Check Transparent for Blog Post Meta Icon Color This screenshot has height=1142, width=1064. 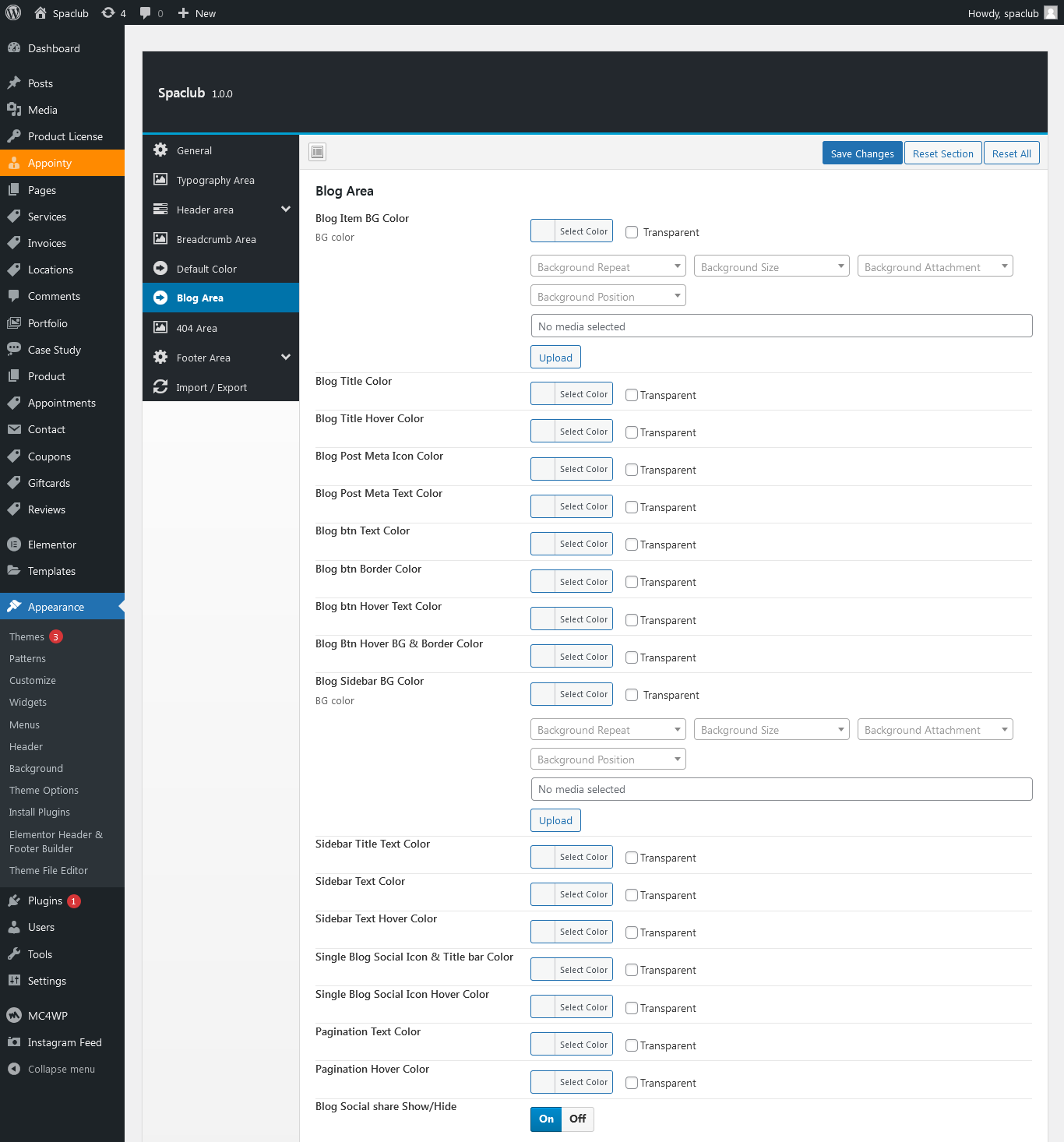(632, 470)
